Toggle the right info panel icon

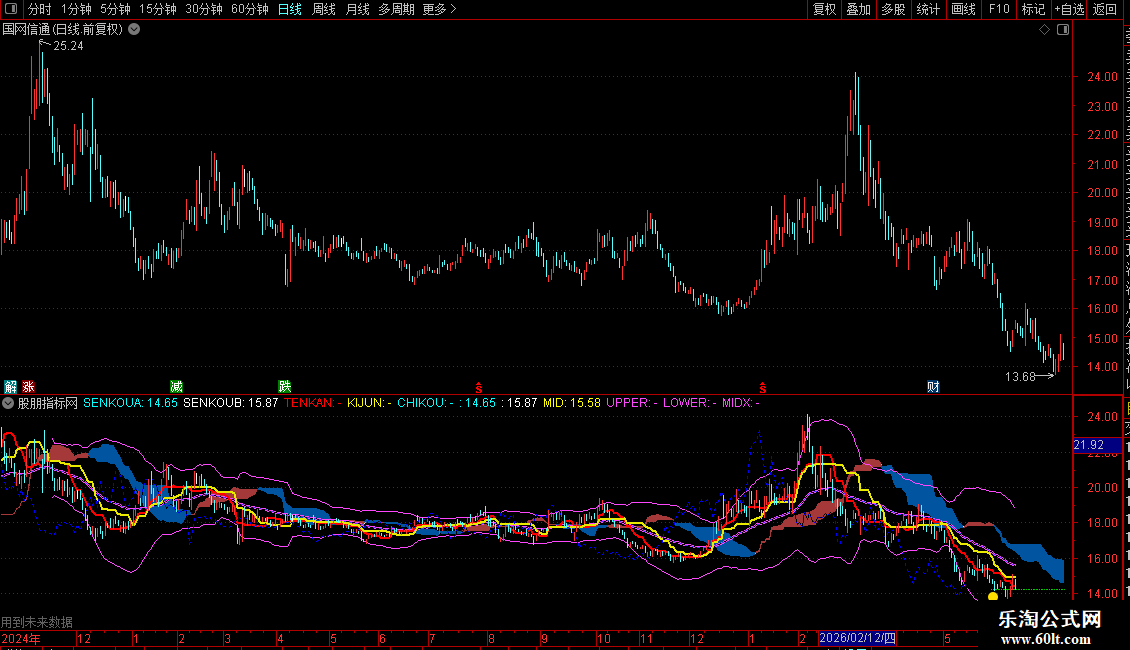coord(1063,30)
